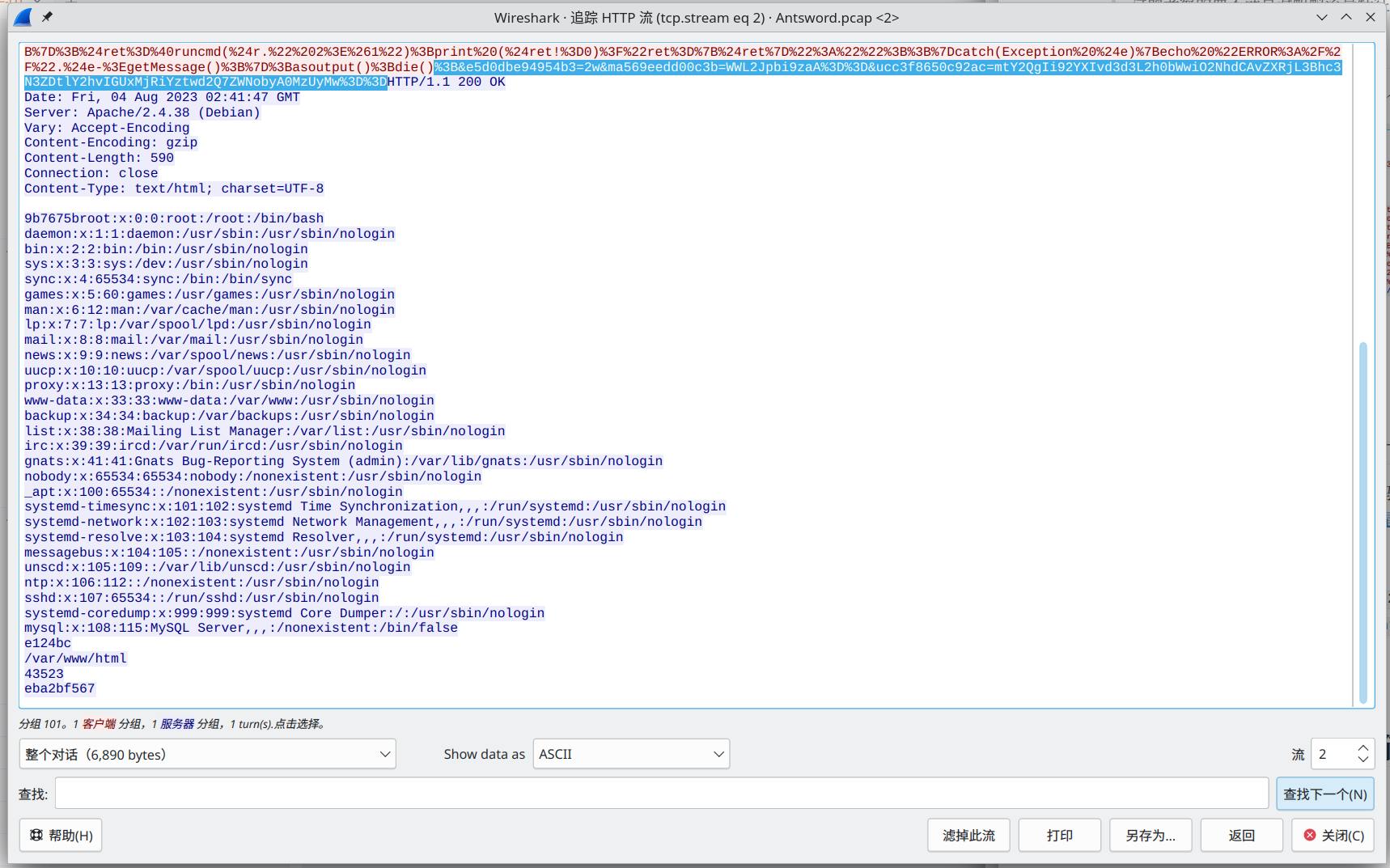
Task: Click the 服务器 server packets label
Action: pyautogui.click(x=177, y=724)
